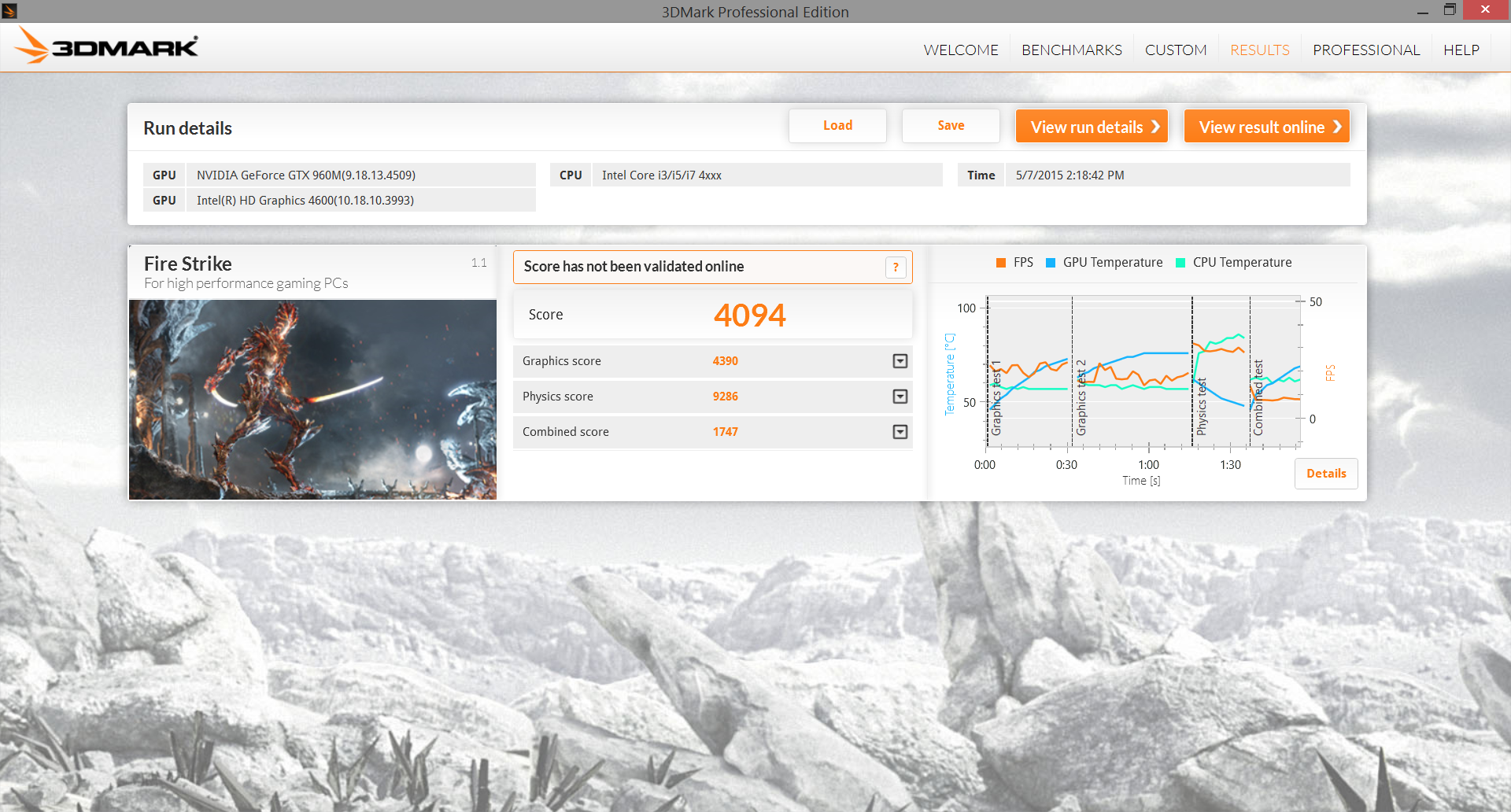Switch to the BENCHMARKS tab
This screenshot has height=812, width=1511.
pyautogui.click(x=1072, y=50)
